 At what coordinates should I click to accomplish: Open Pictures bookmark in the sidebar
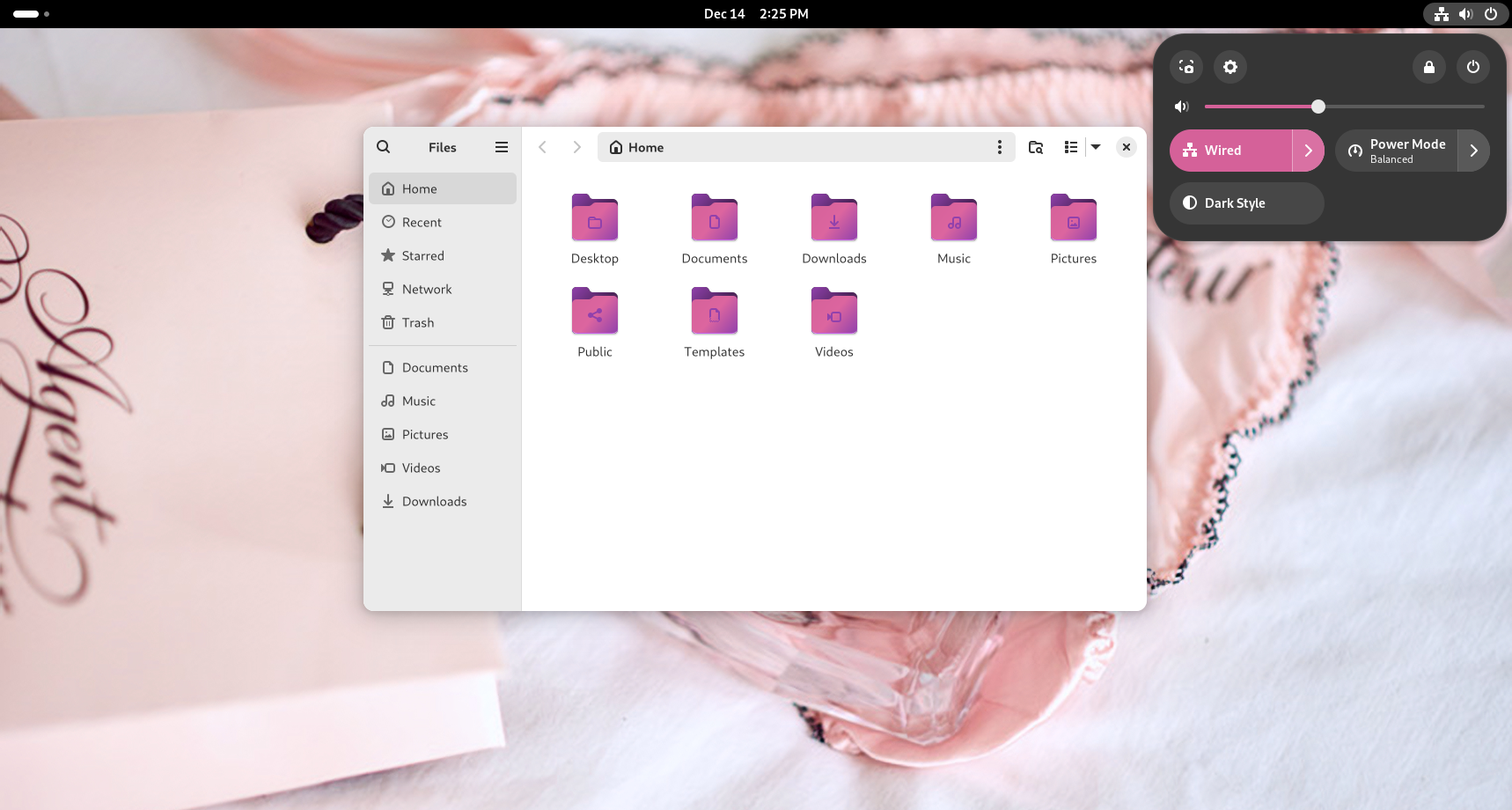443,434
